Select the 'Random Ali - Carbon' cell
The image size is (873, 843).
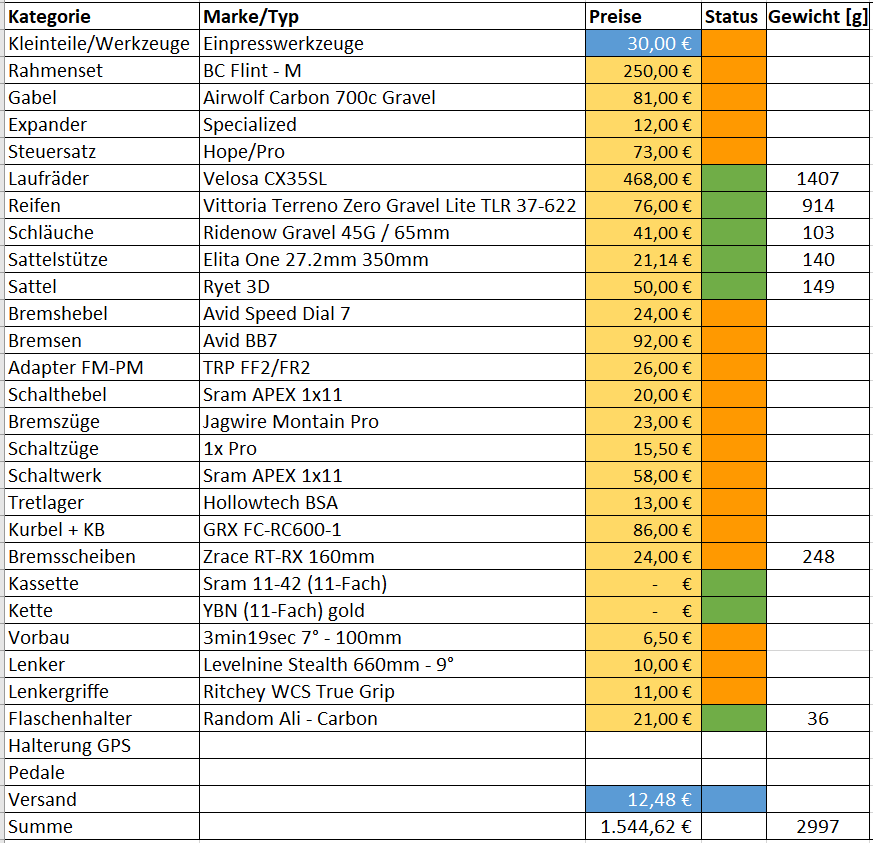pos(392,718)
